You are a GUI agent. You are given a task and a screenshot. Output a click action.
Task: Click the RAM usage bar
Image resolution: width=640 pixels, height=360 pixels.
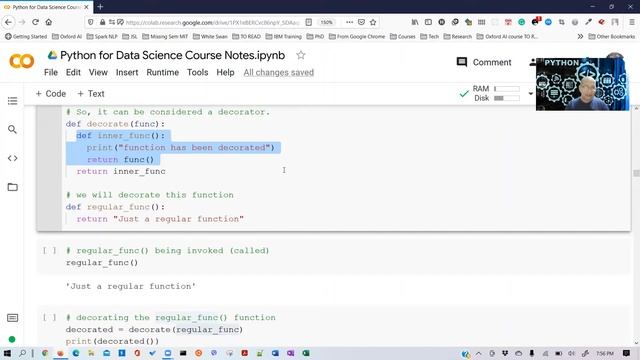(x=507, y=89)
